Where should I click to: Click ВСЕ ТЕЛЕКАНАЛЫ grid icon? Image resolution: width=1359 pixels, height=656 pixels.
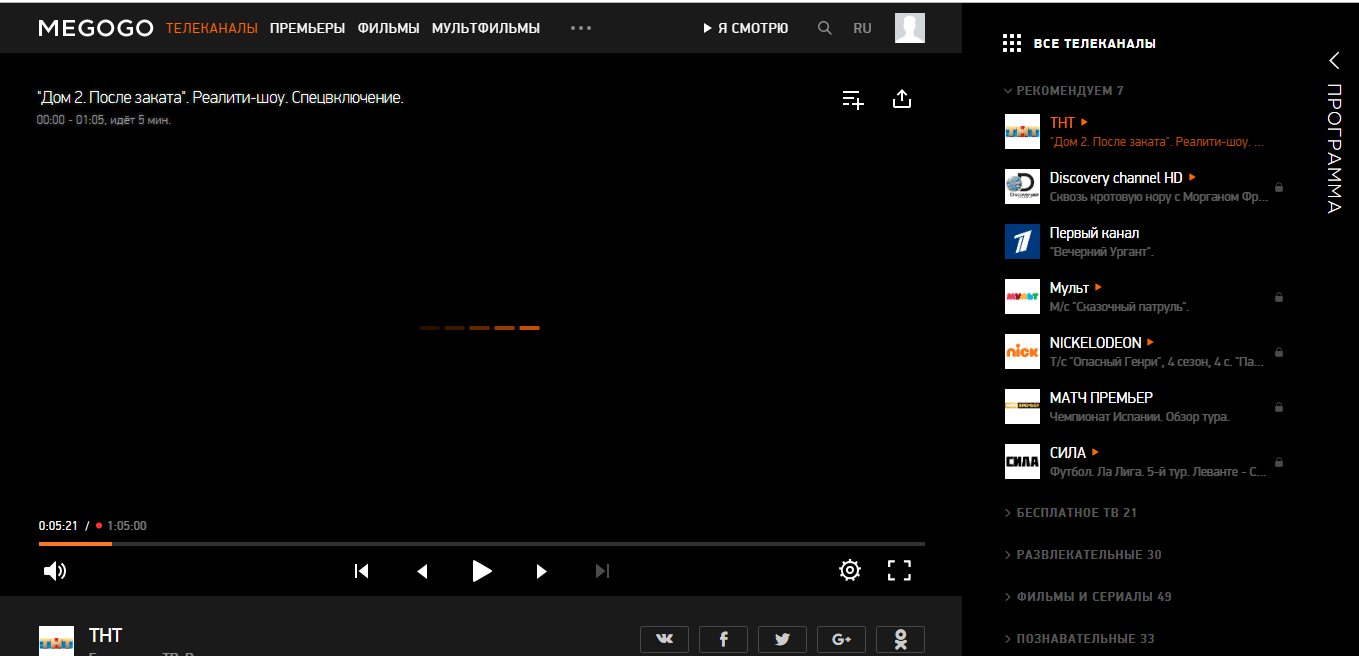coord(1012,43)
